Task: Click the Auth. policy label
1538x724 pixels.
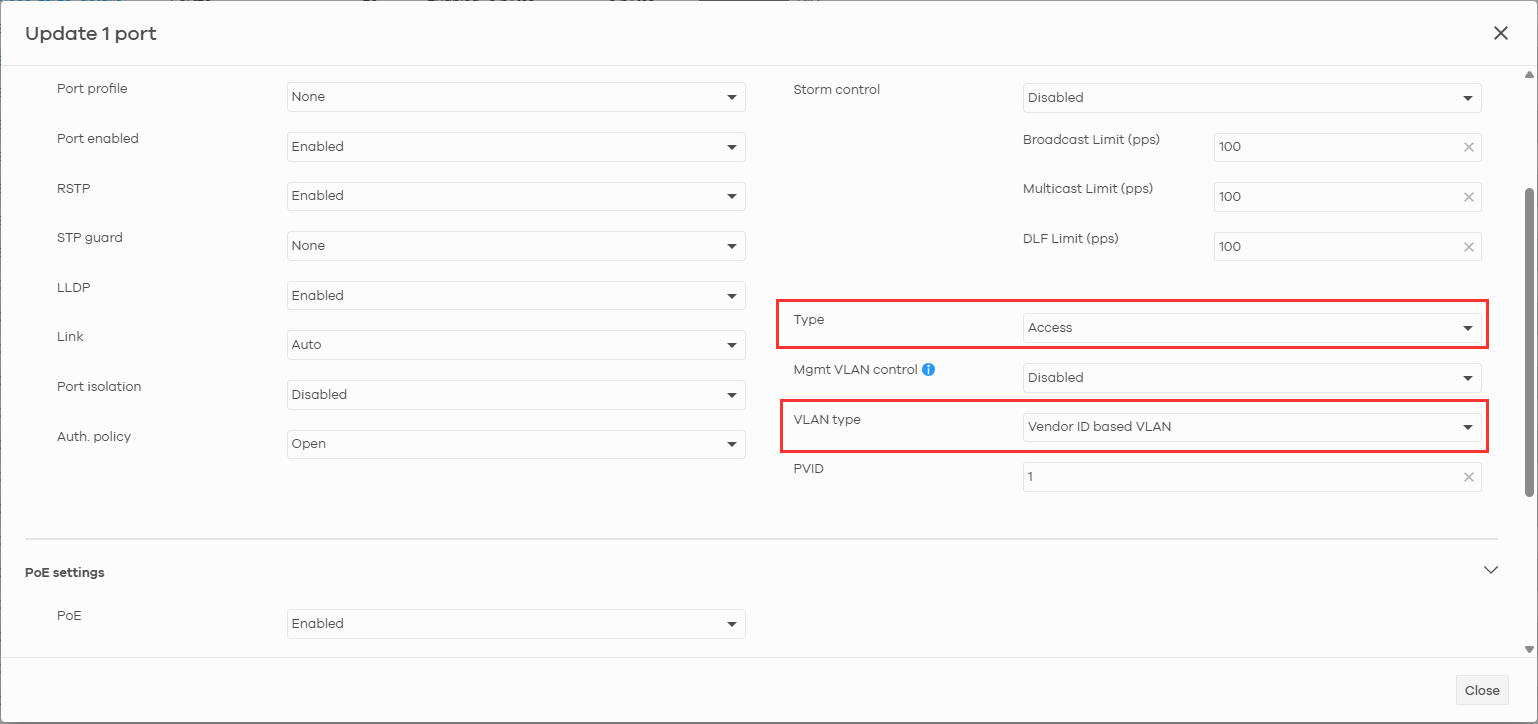Action: pos(94,437)
